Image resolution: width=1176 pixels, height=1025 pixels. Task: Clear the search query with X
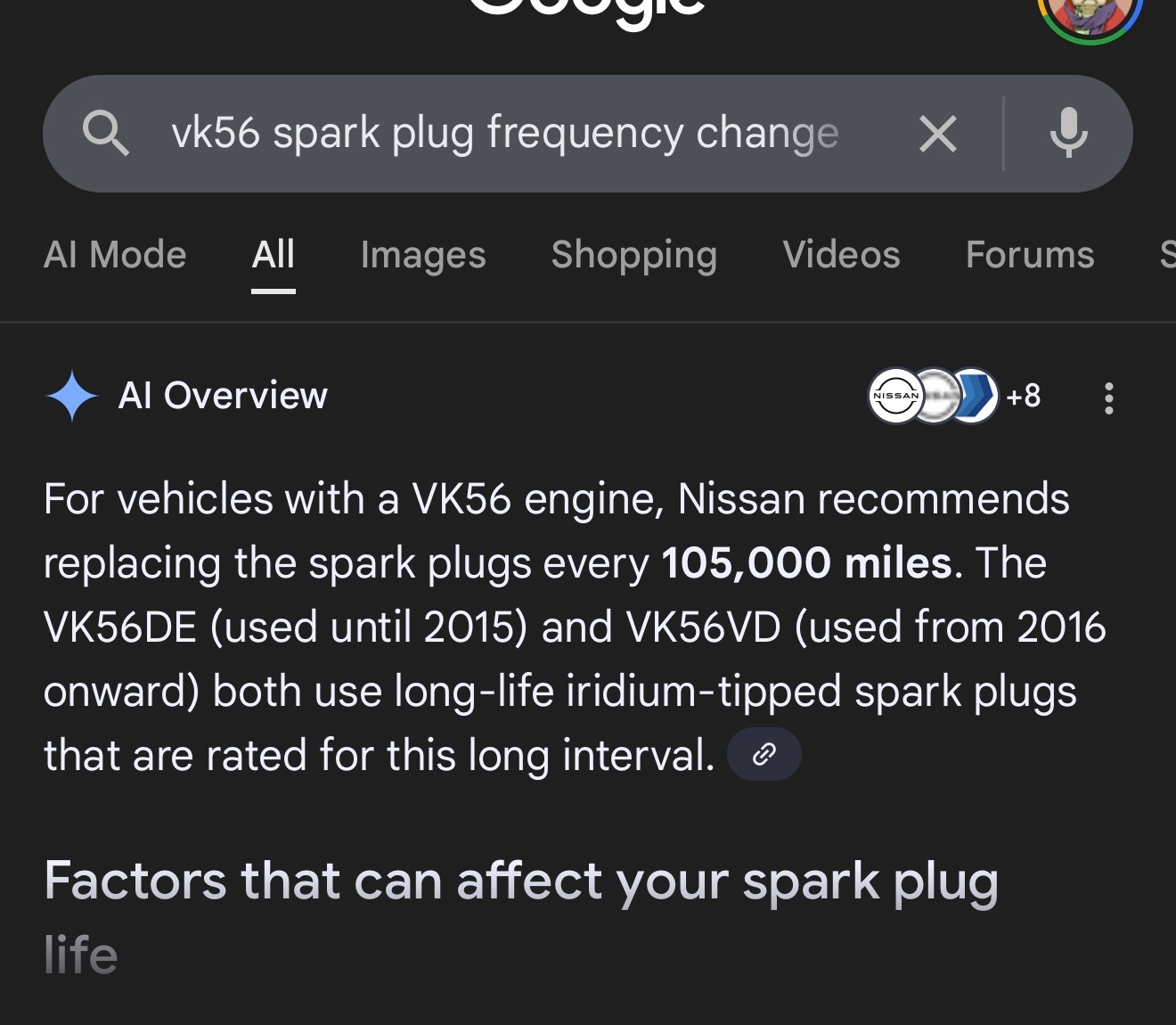point(937,135)
